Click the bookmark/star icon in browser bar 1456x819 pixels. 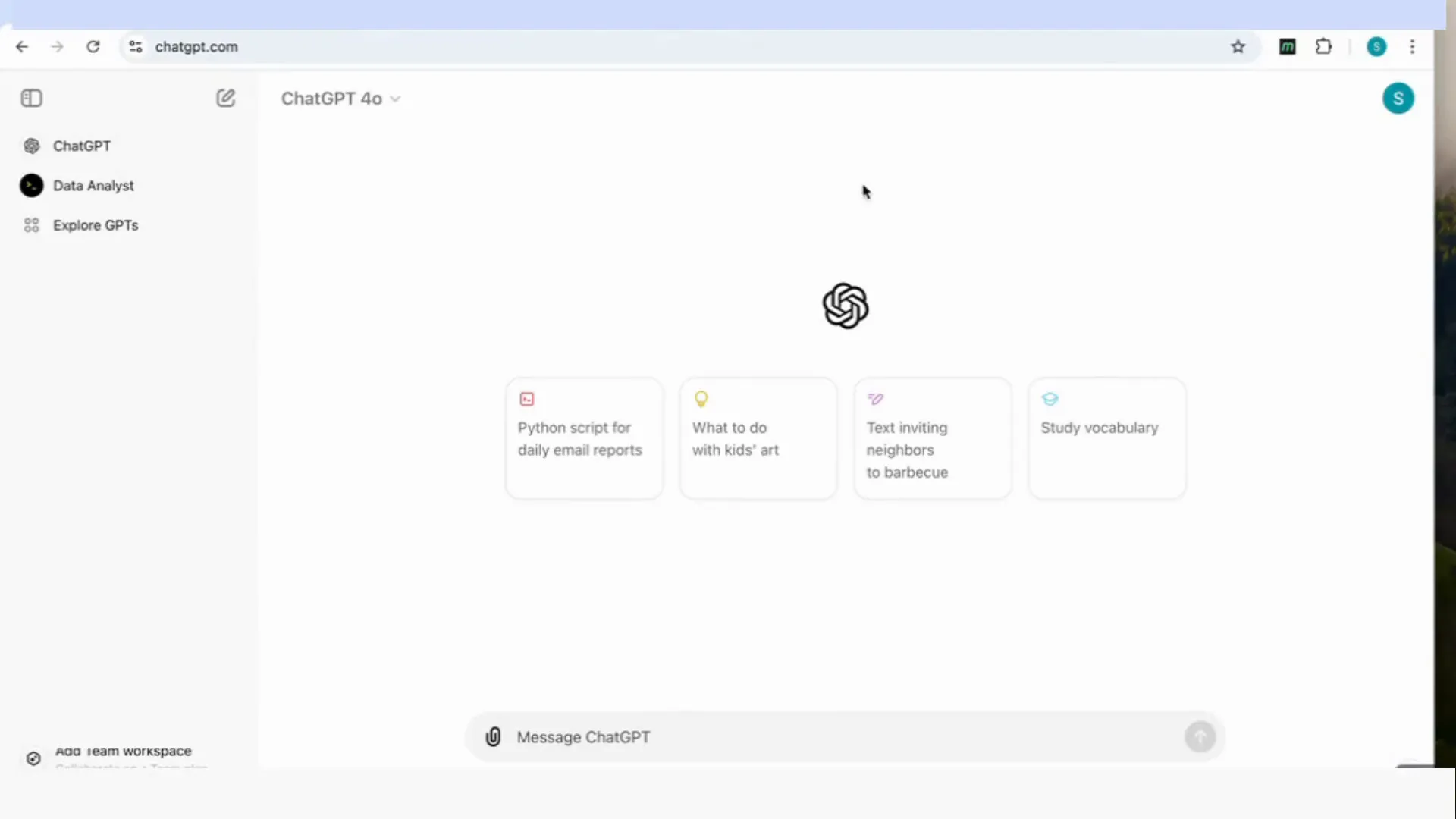coord(1238,47)
